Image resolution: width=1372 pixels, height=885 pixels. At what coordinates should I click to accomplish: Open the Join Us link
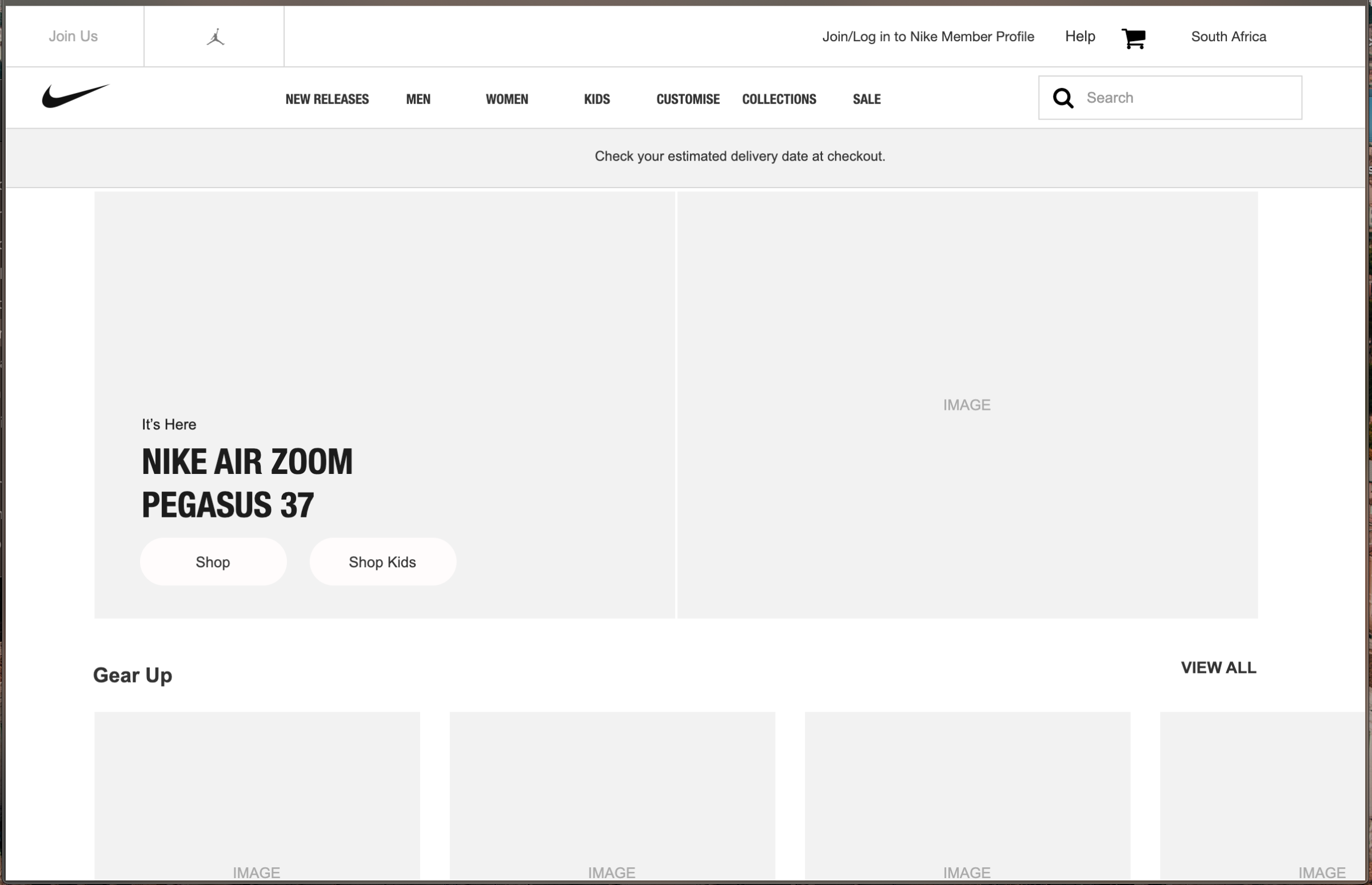pyautogui.click(x=73, y=36)
